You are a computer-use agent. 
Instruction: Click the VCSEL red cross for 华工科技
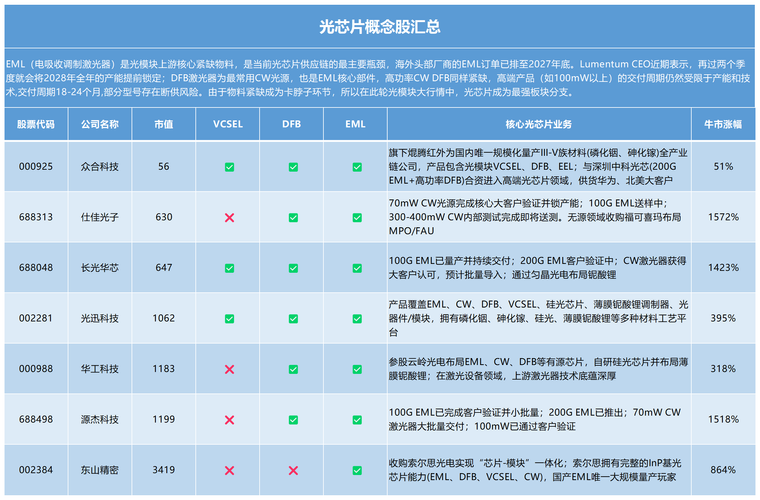coord(229,369)
